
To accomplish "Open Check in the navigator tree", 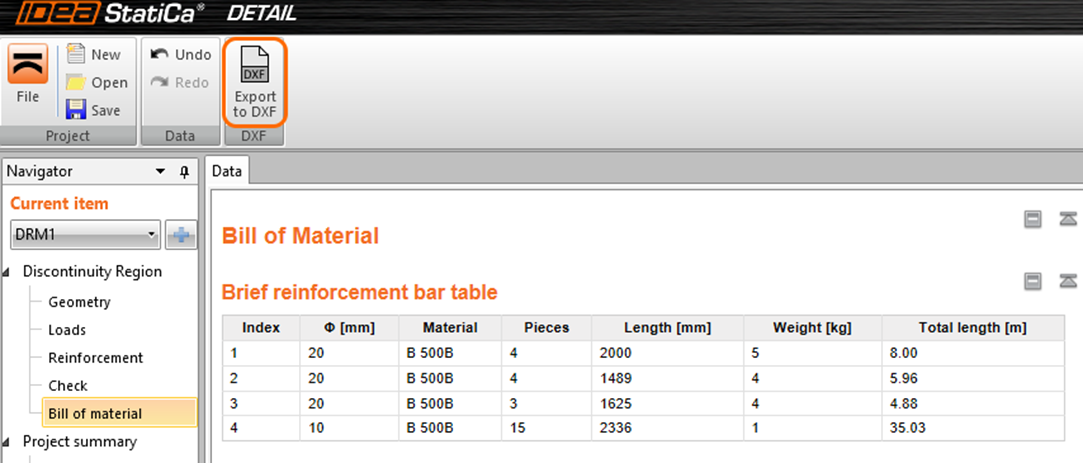I will [x=68, y=386].
